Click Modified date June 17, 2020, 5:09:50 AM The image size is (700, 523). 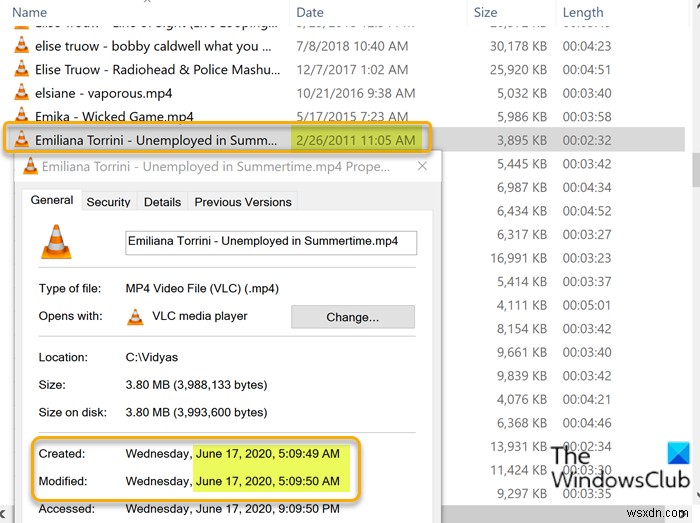(268, 481)
